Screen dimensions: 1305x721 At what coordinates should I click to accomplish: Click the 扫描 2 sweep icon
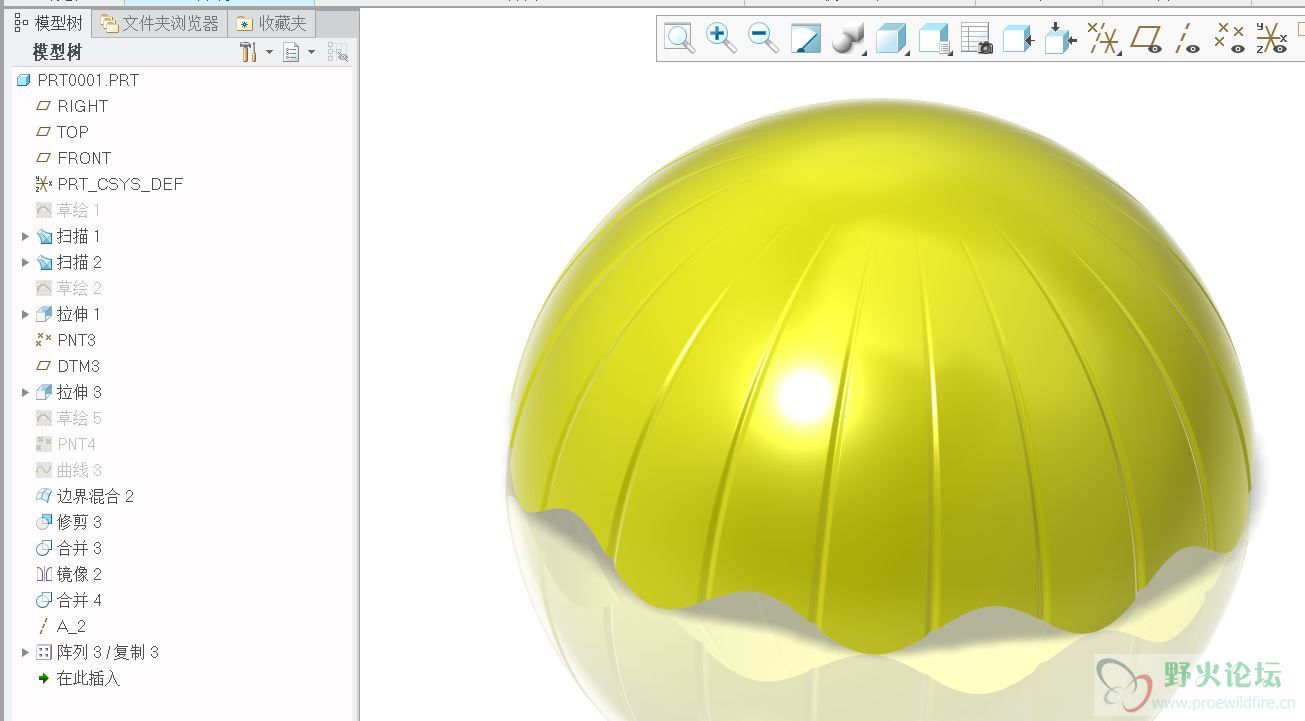point(44,262)
